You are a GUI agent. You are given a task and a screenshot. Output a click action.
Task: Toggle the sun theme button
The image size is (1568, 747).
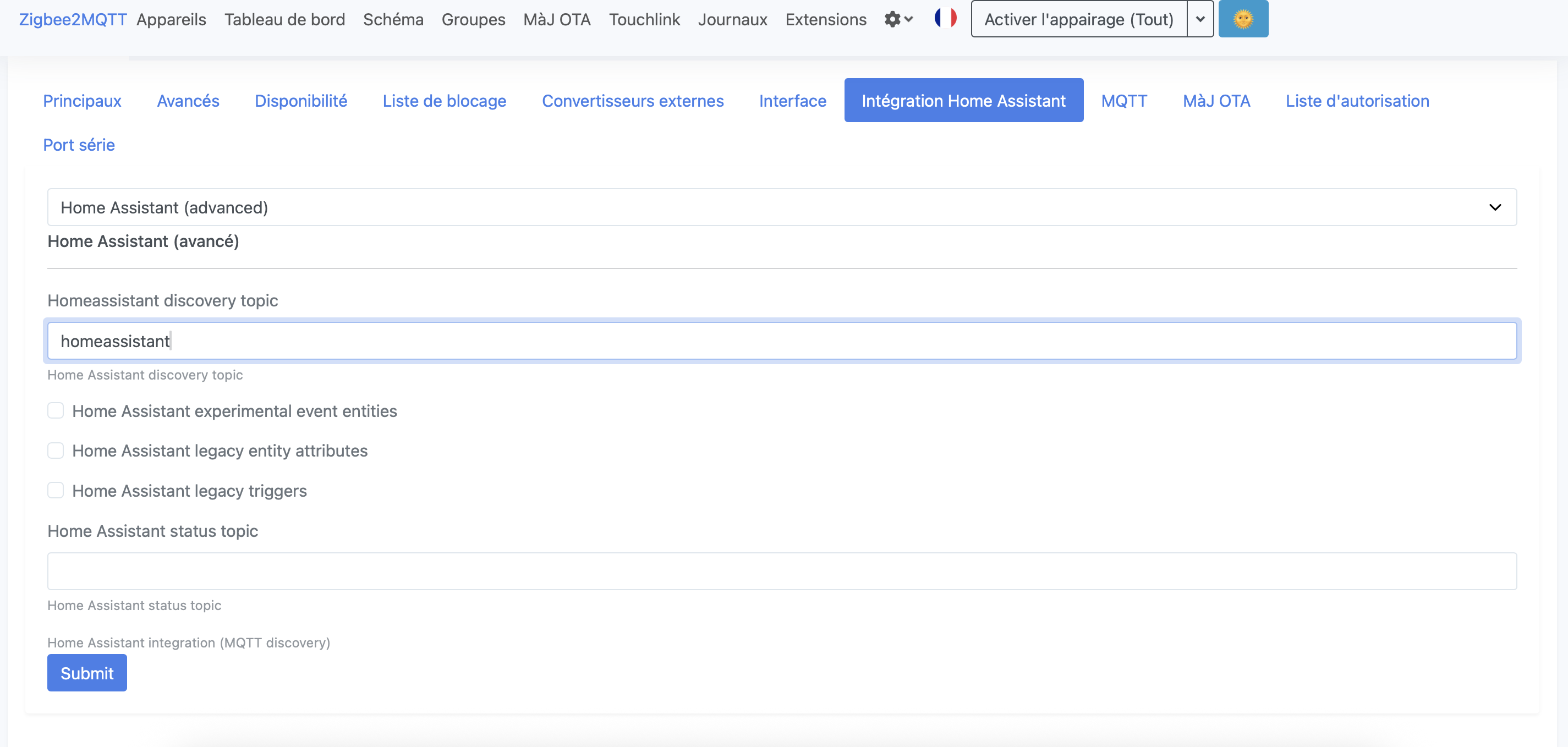1243,19
